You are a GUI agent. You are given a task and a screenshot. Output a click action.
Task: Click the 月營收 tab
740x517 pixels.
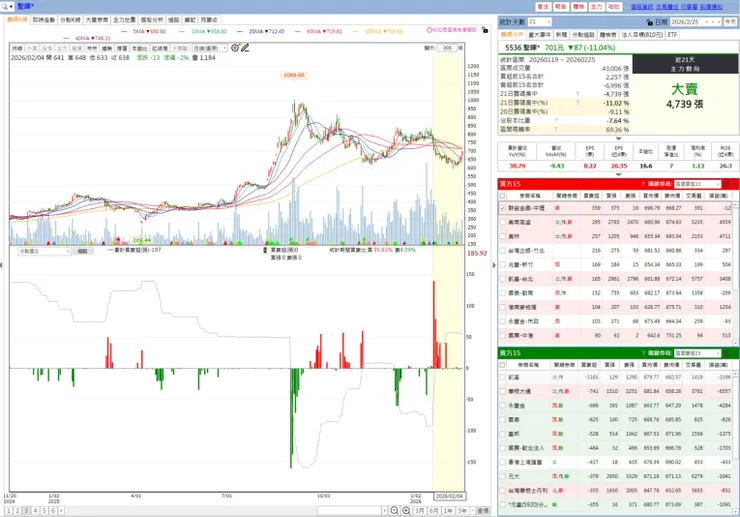[209, 20]
